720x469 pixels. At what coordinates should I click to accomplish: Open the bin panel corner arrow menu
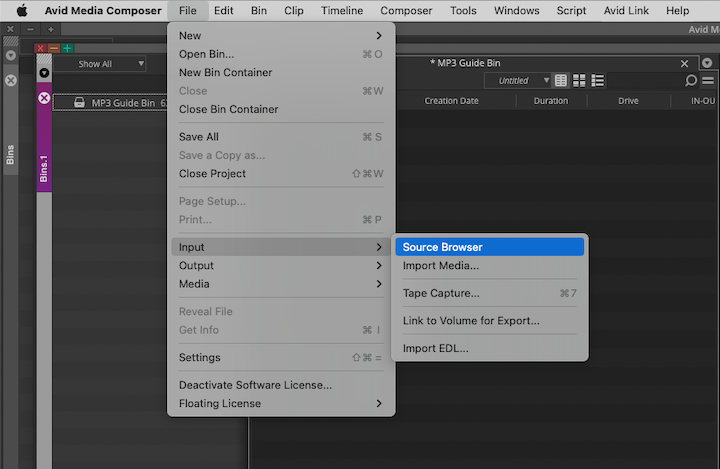[707, 63]
